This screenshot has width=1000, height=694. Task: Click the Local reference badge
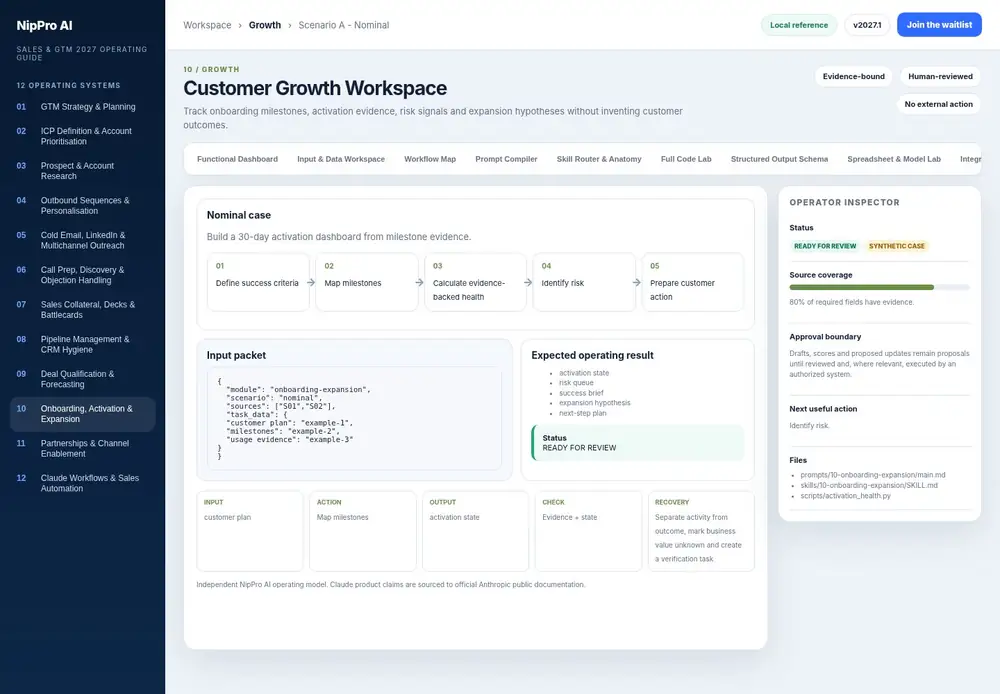(x=798, y=25)
